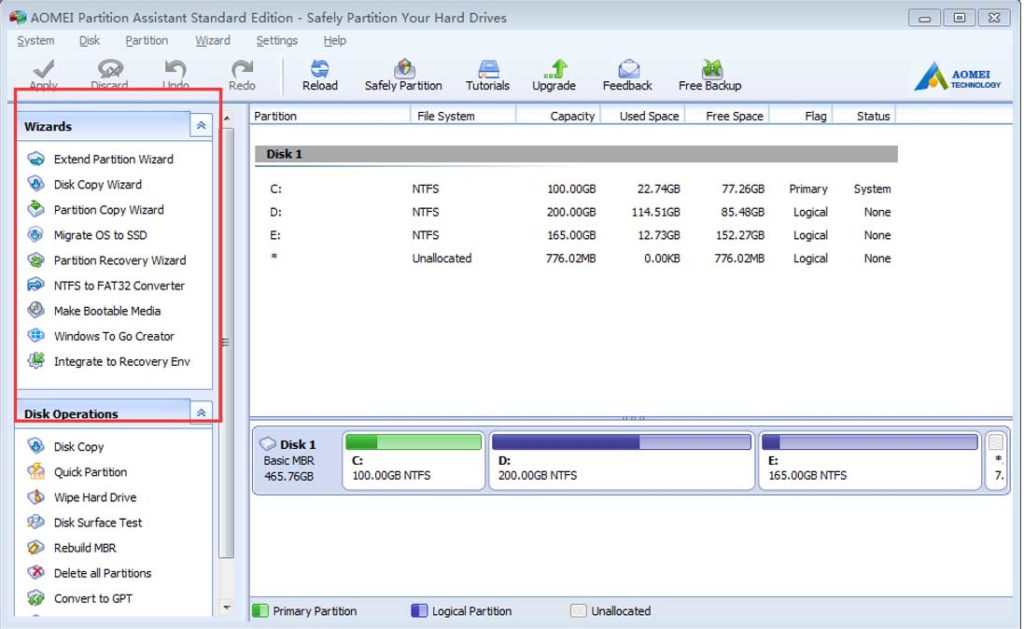Click Integrate to Recovery Env icon
Screen dimensions: 1024x629
click(36, 361)
